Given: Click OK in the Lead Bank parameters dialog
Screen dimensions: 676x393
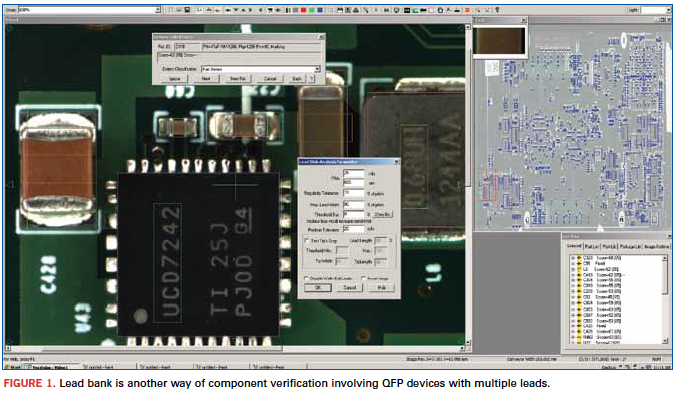Looking at the screenshot, I should pos(318,287).
